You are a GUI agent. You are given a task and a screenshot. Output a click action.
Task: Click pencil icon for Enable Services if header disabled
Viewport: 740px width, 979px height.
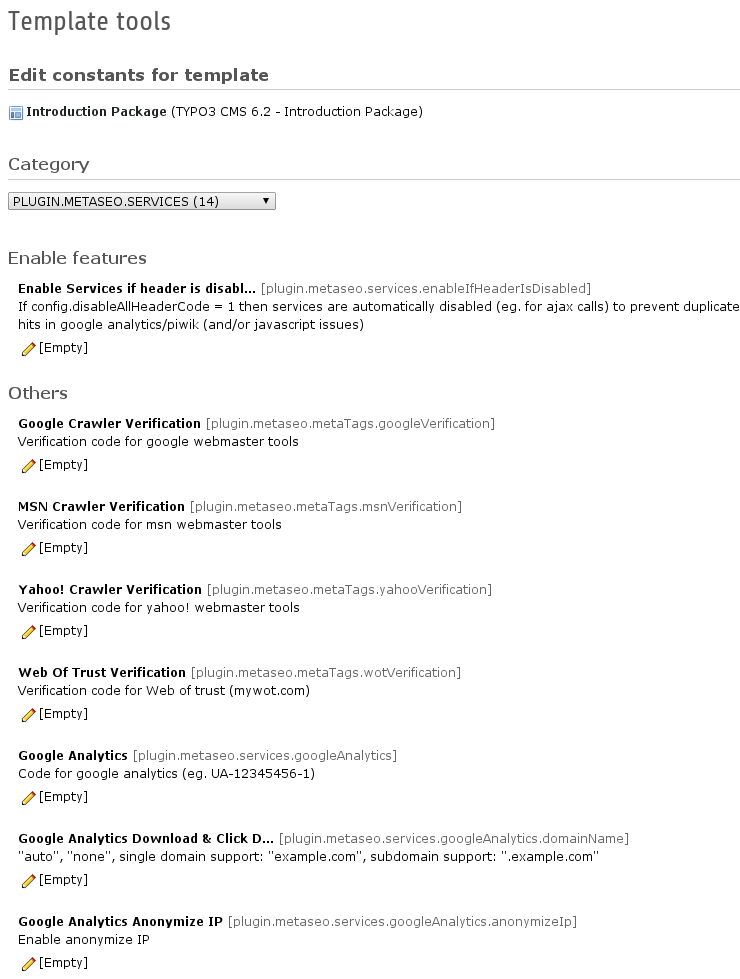pyautogui.click(x=28, y=349)
